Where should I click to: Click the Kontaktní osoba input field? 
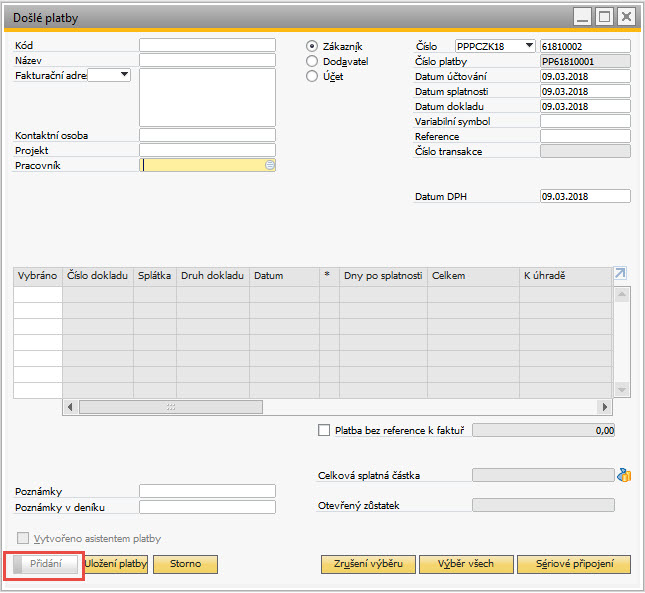207,135
